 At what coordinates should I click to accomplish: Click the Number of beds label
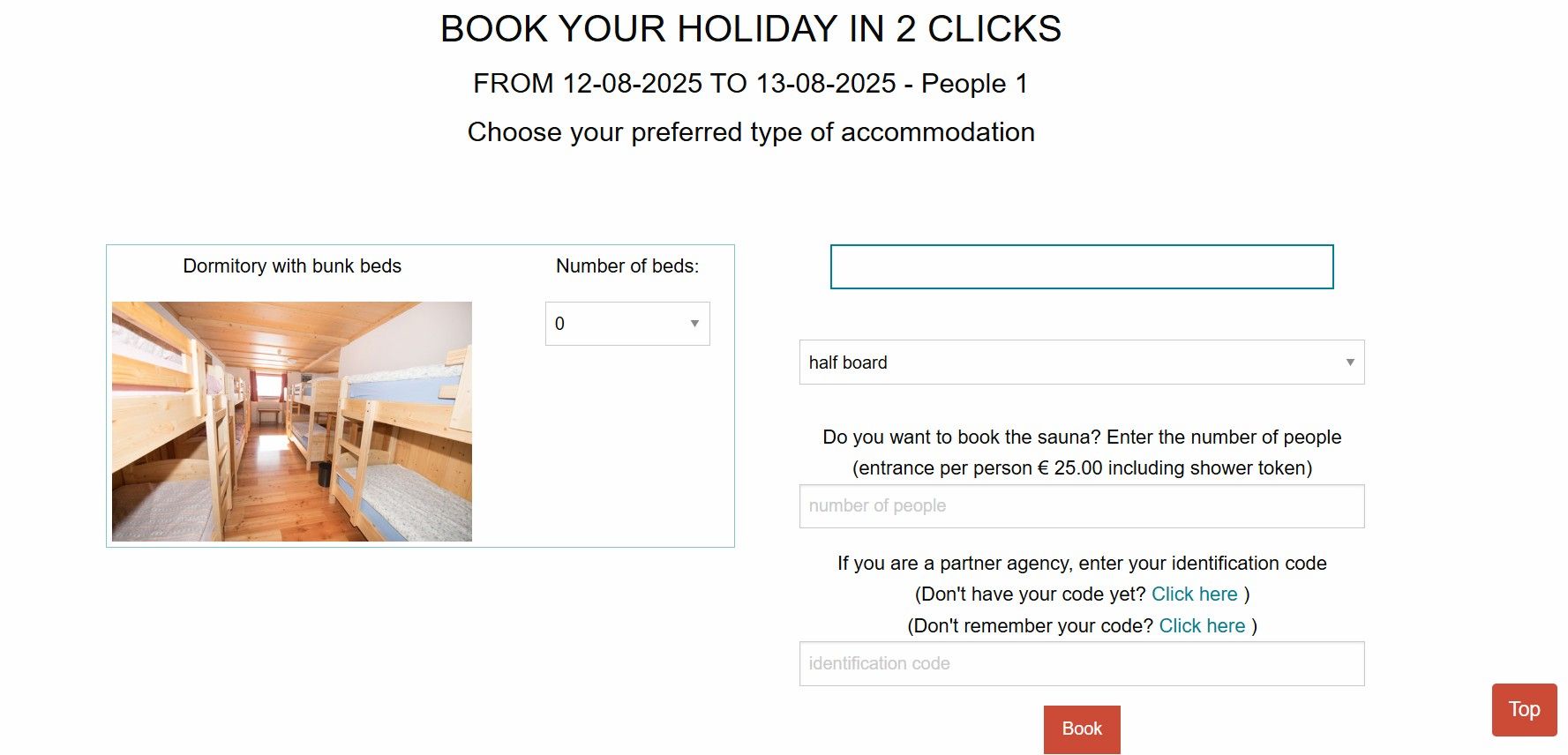(626, 266)
